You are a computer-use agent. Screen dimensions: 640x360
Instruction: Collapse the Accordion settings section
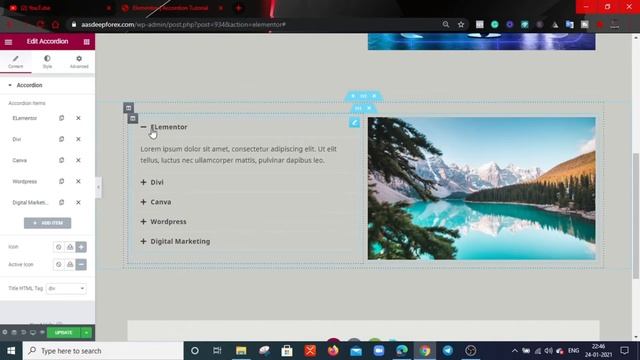[47, 85]
